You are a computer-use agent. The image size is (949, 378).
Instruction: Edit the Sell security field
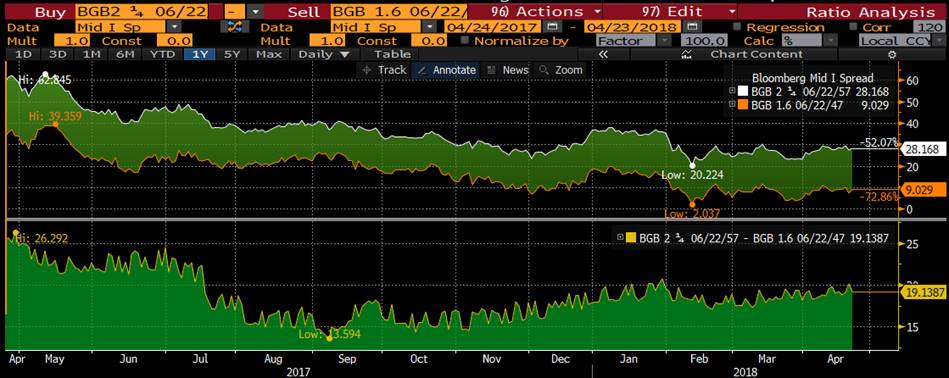(399, 12)
